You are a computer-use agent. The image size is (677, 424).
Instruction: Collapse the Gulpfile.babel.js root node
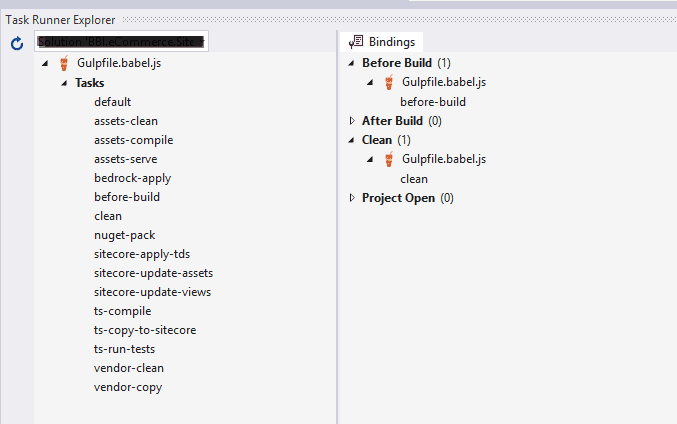point(45,63)
